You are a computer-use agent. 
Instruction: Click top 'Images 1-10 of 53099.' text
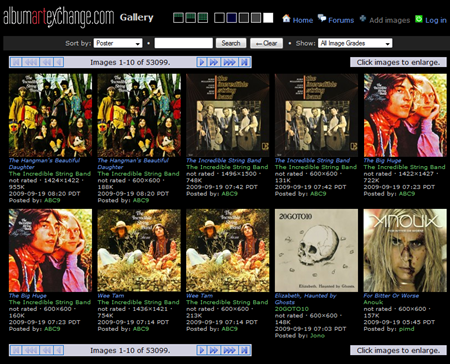click(x=130, y=62)
